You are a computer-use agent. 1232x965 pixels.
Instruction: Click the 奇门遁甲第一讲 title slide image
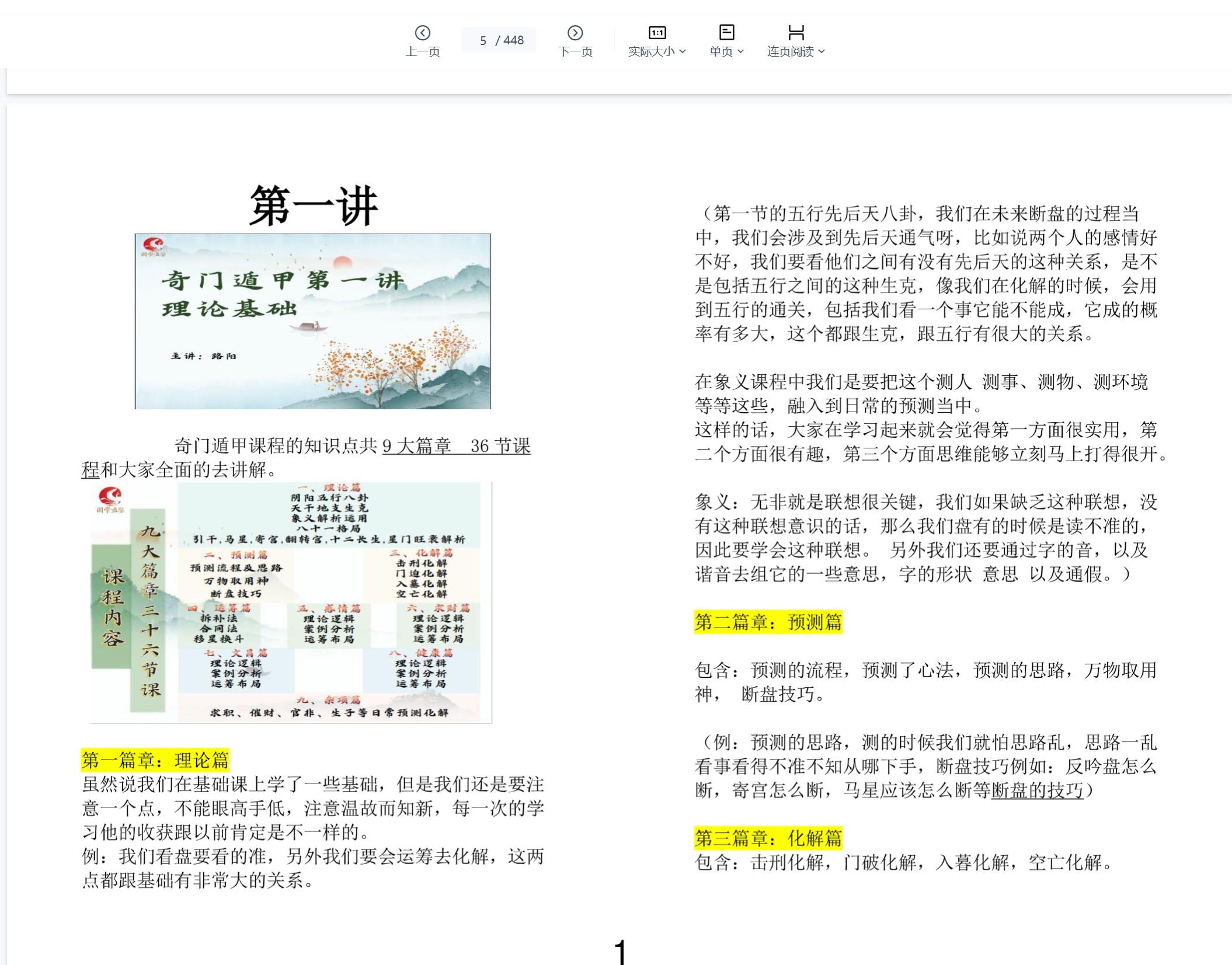(x=312, y=321)
